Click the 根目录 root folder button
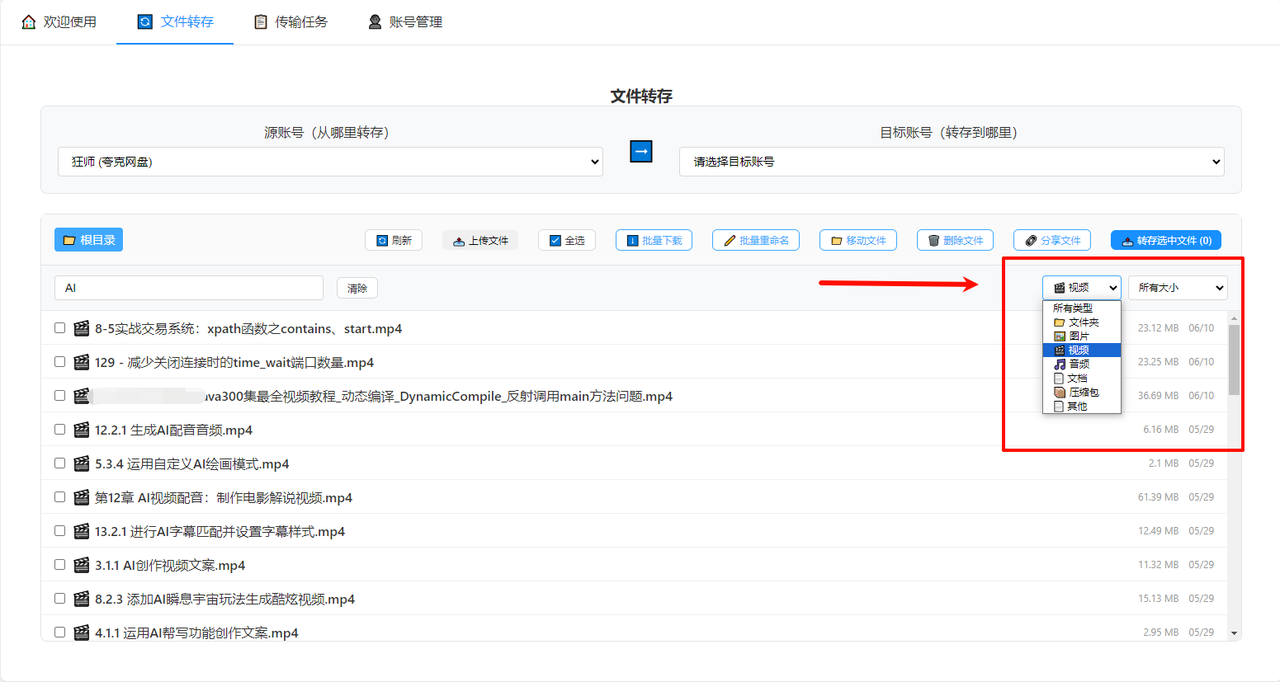The width and height of the screenshot is (1280, 682). (x=89, y=240)
